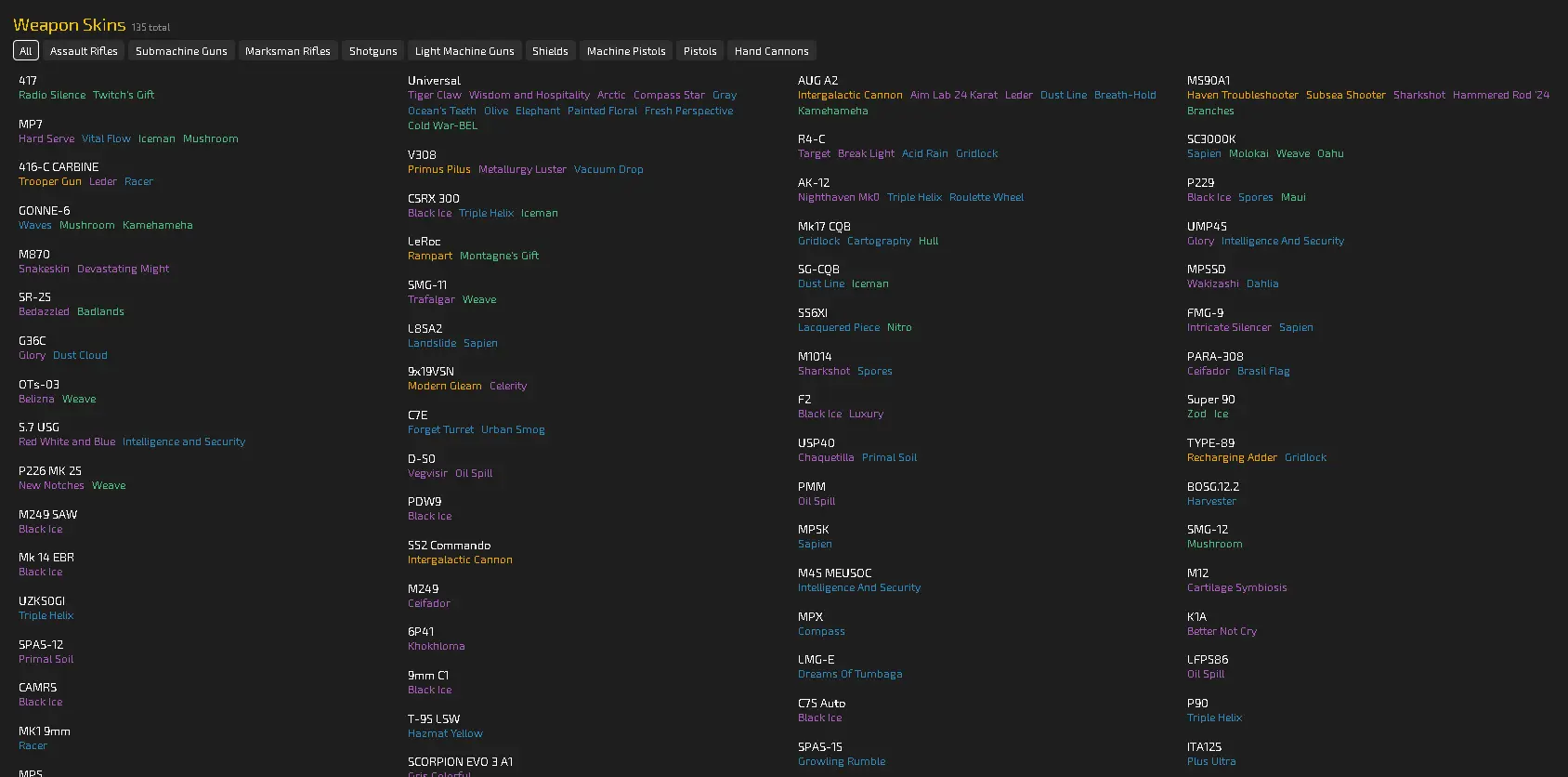This screenshot has height=777, width=1568.
Task: Open the Trooper Gun skin for 416-C CARBINE
Action: (50, 181)
